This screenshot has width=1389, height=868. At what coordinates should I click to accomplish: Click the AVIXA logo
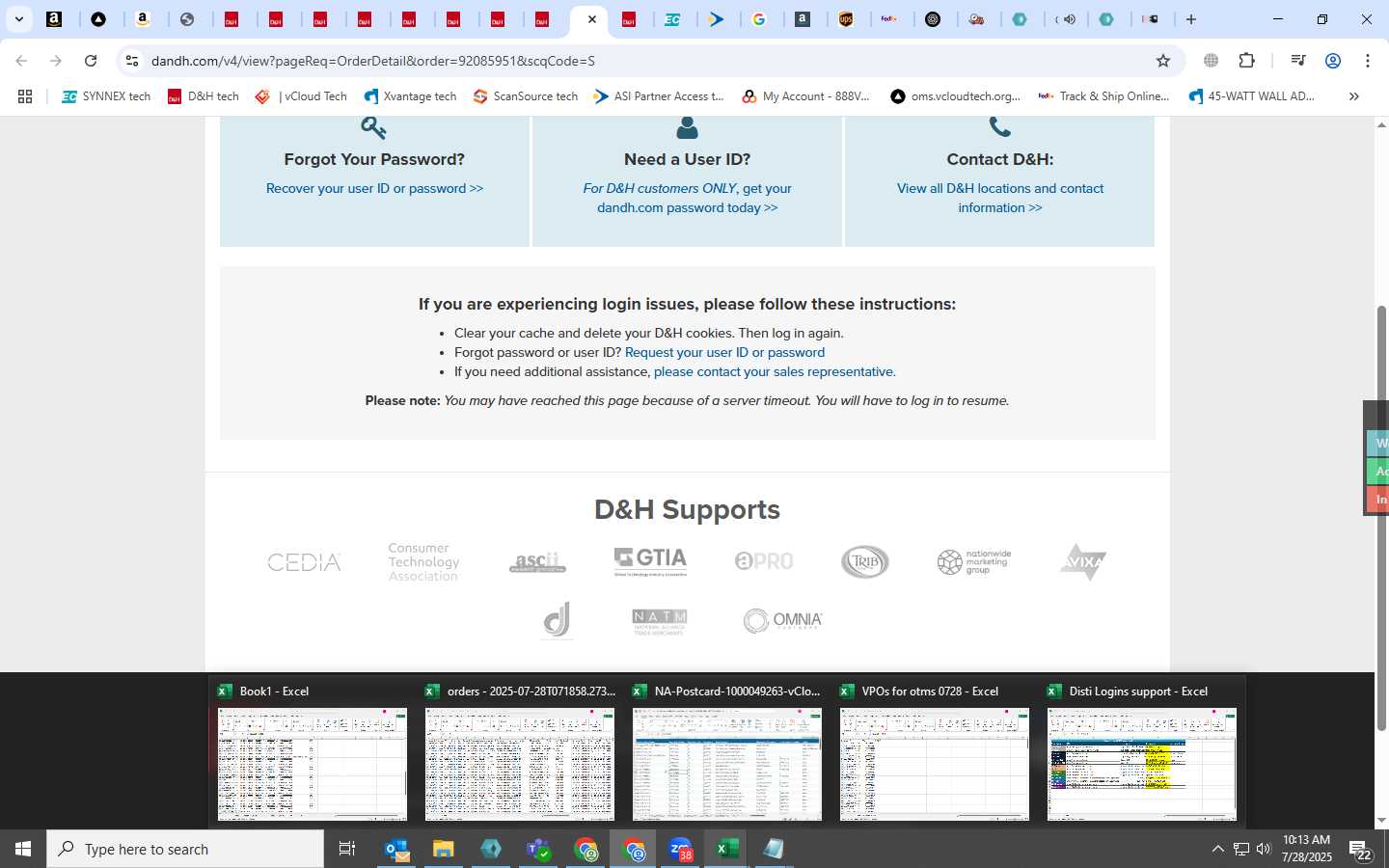point(1083,561)
